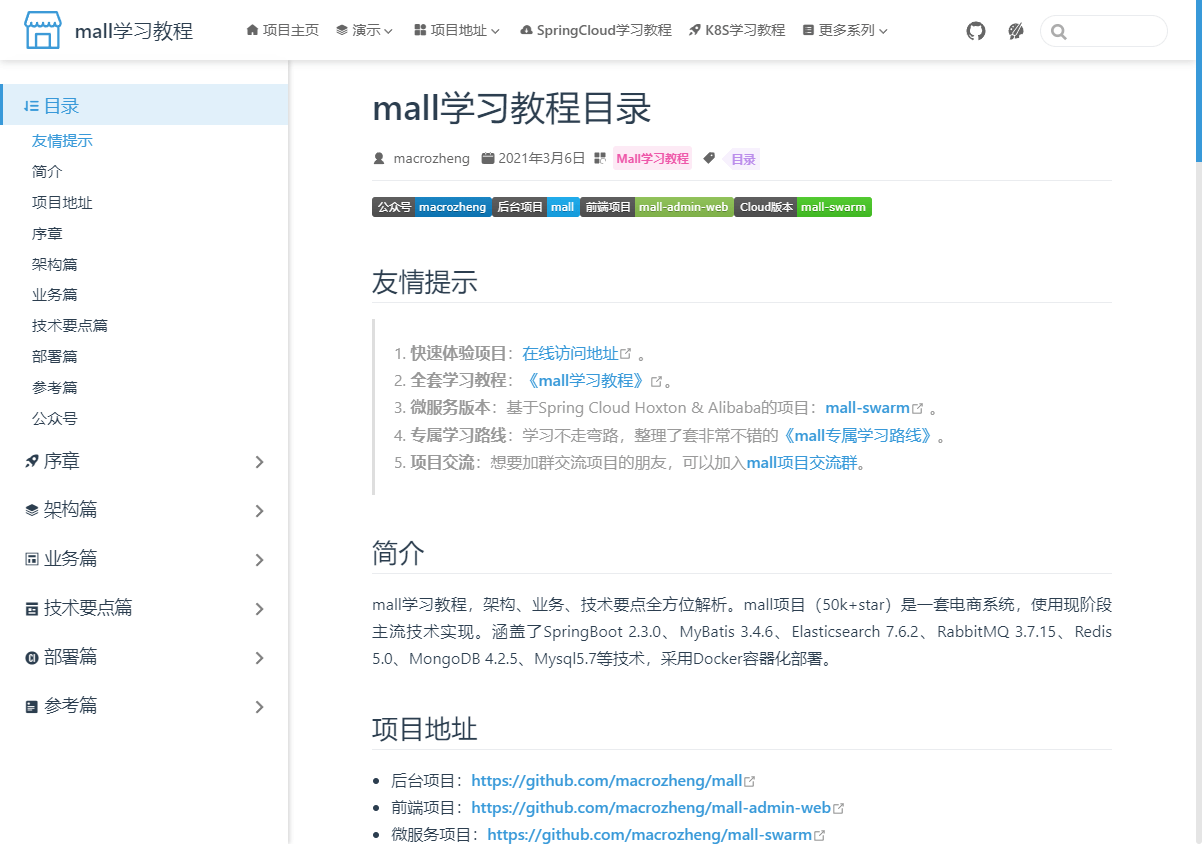Click the Cloud版本 mall-swarm badge

tap(803, 207)
